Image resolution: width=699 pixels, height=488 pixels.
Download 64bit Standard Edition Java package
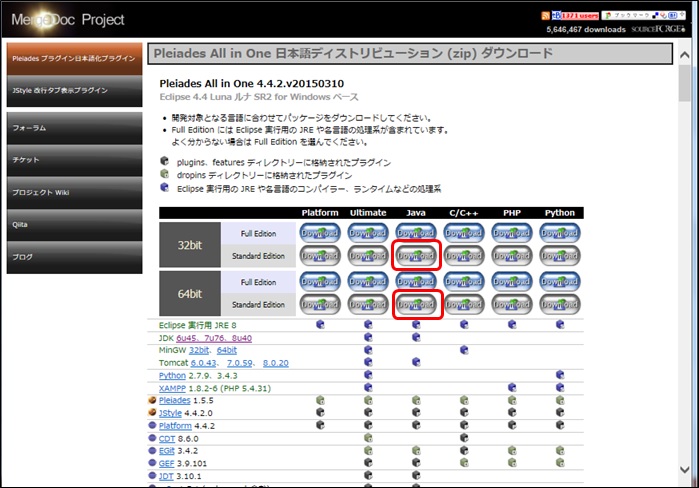point(416,304)
